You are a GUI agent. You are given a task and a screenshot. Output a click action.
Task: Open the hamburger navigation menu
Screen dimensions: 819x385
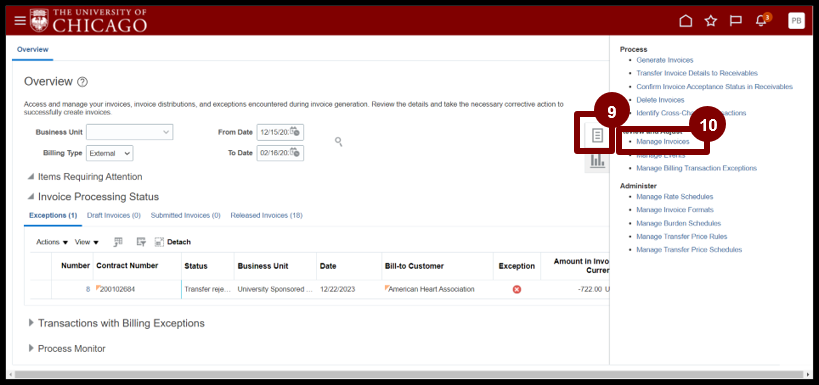point(20,21)
